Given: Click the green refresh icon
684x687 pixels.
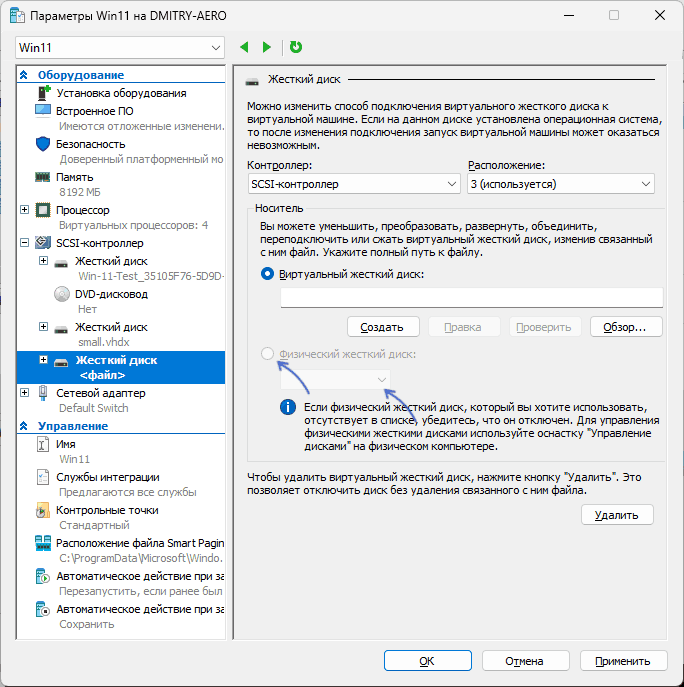Looking at the screenshot, I should point(296,47).
